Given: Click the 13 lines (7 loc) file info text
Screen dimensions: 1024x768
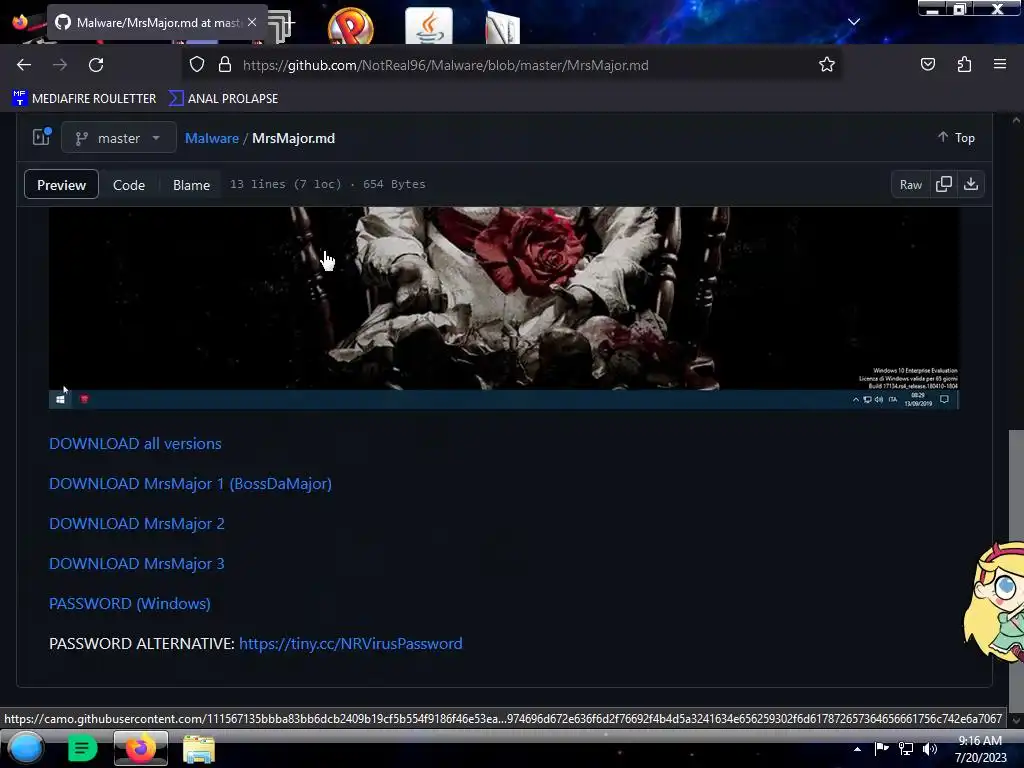Looking at the screenshot, I should click(x=285, y=184).
